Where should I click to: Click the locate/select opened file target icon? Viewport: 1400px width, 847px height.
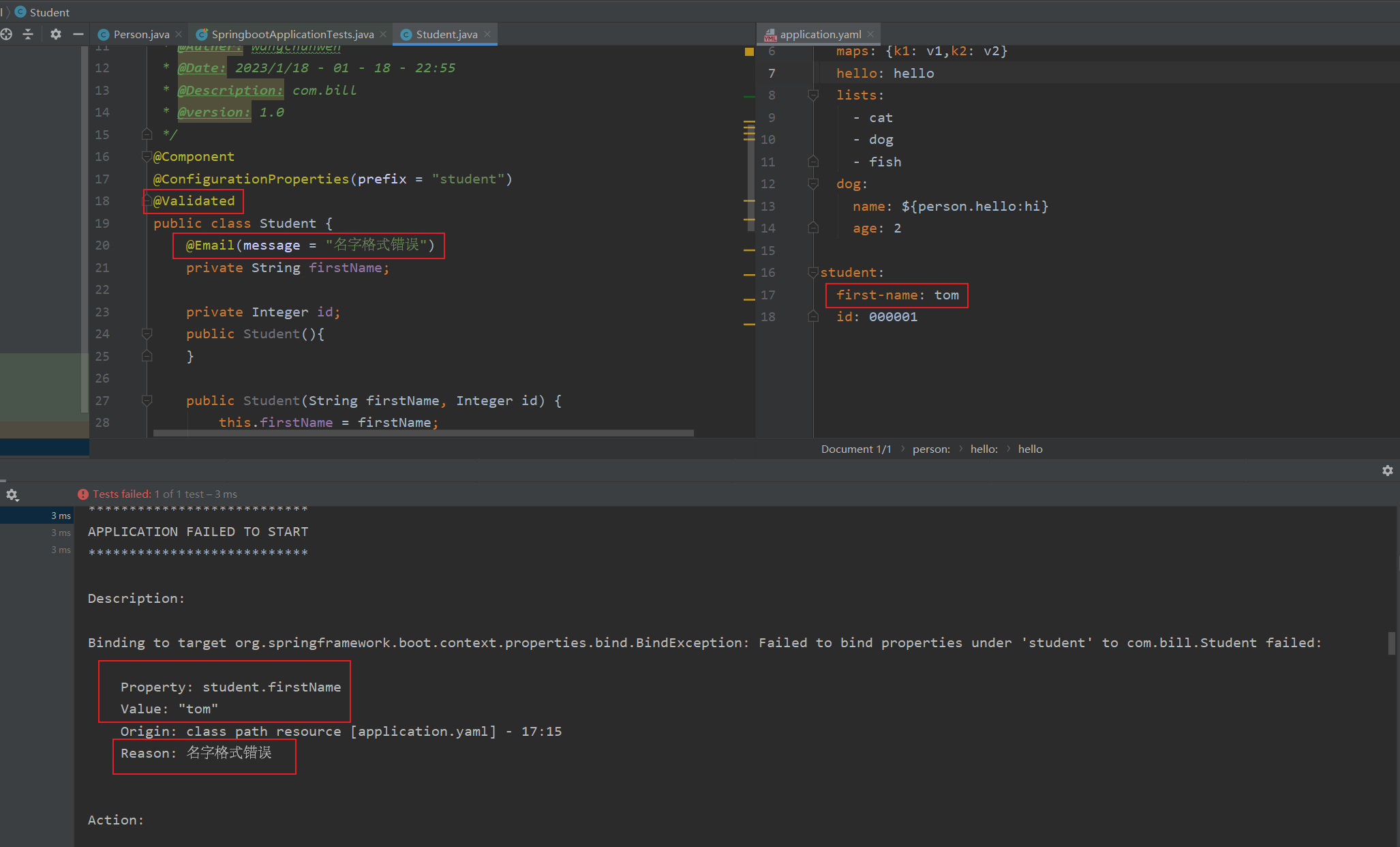pyautogui.click(x=7, y=34)
